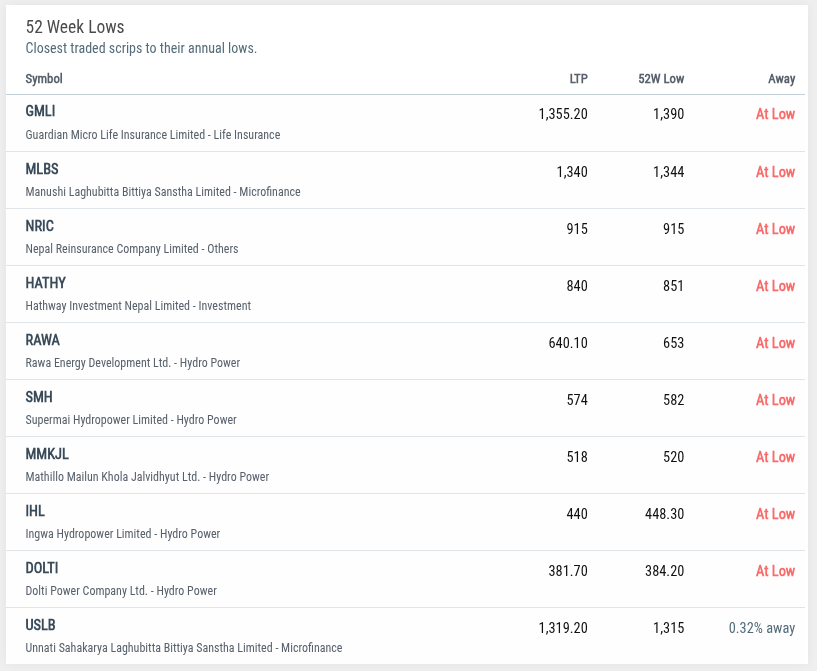Open the RAWA symbol link
Viewport: 817px width, 671px height.
pos(42,340)
